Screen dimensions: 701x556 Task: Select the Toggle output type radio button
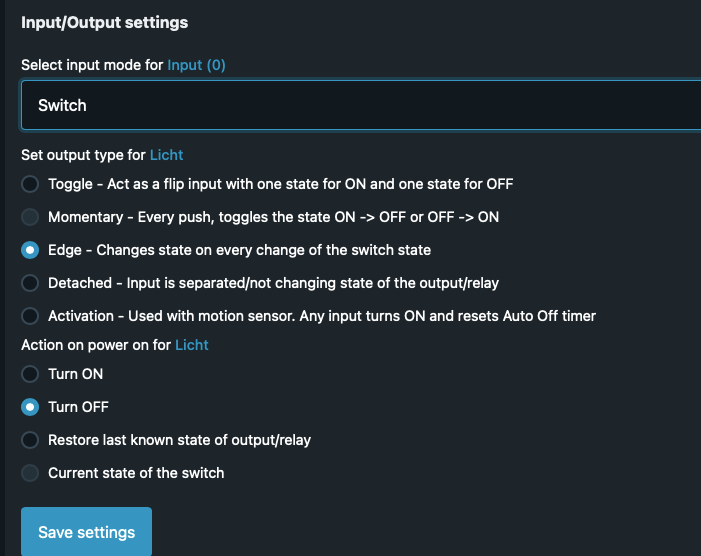(30, 184)
